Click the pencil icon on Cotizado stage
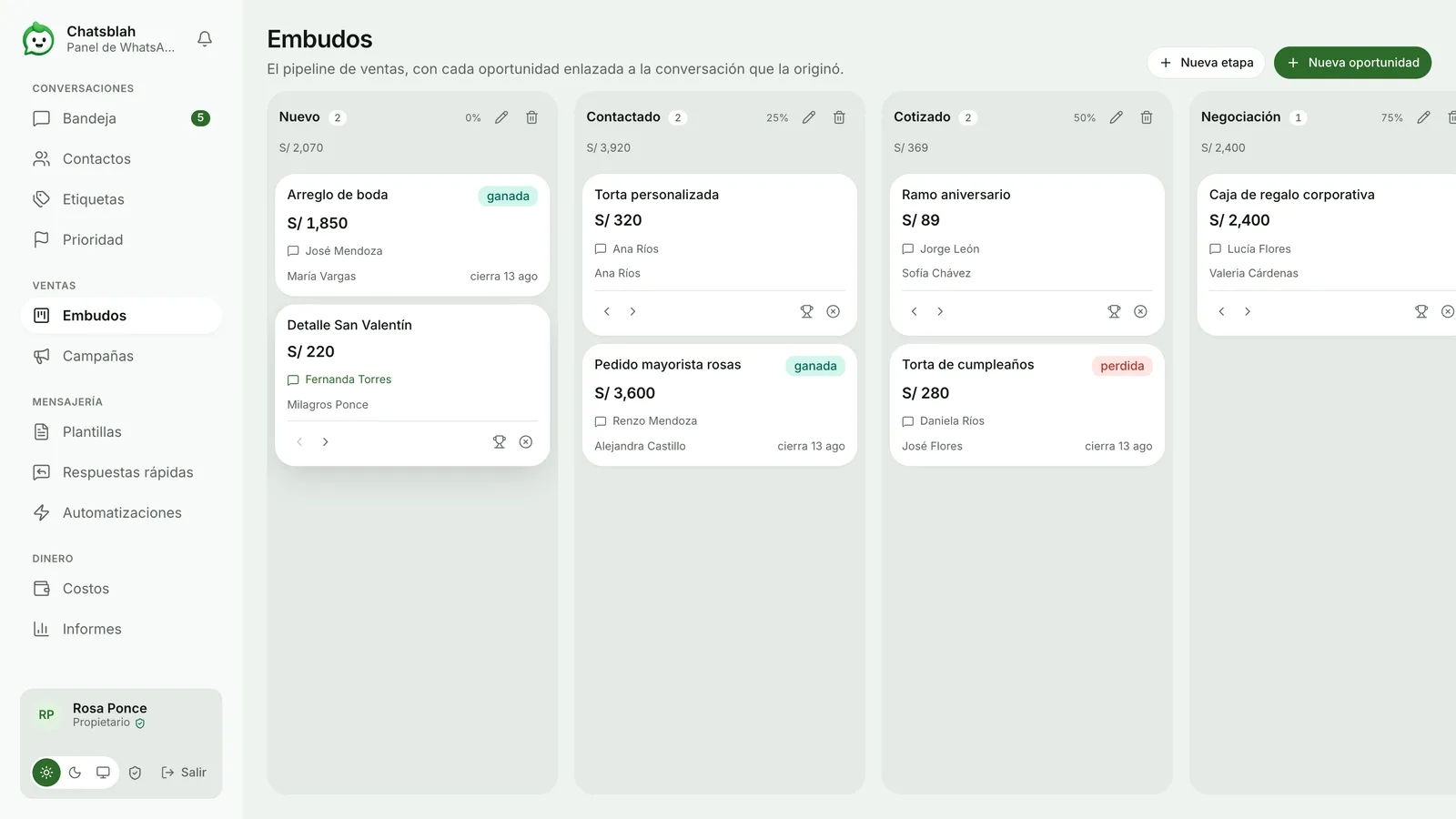Image resolution: width=1456 pixels, height=819 pixels. [1117, 117]
